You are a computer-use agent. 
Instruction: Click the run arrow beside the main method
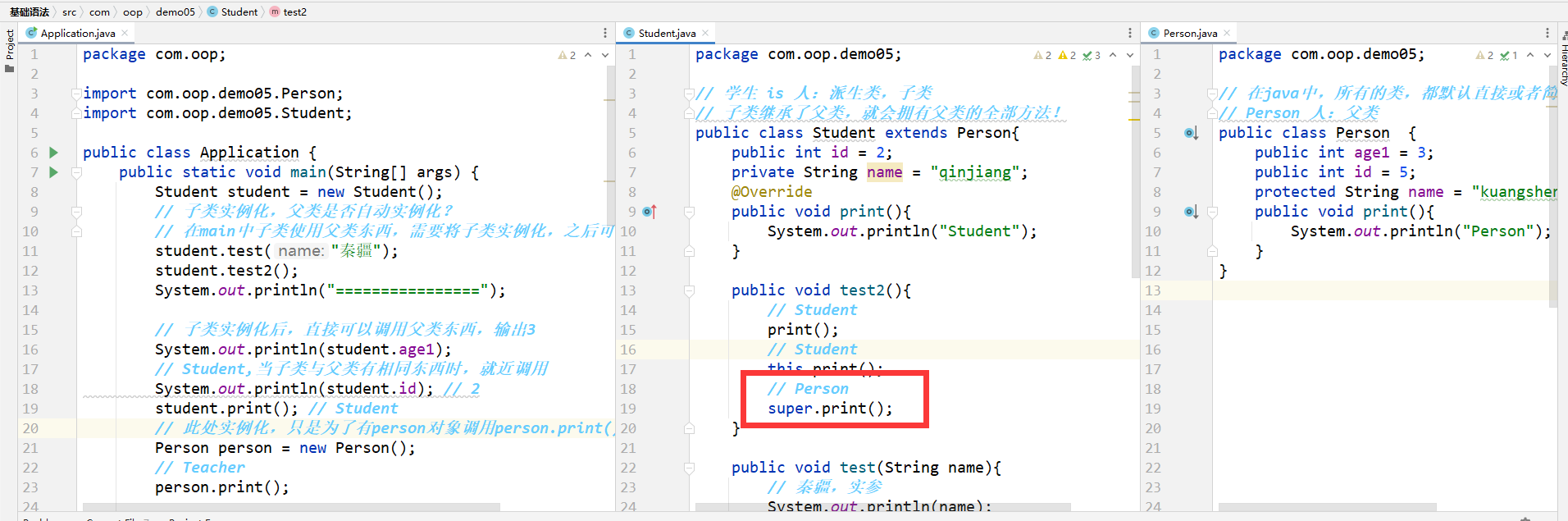tap(53, 172)
